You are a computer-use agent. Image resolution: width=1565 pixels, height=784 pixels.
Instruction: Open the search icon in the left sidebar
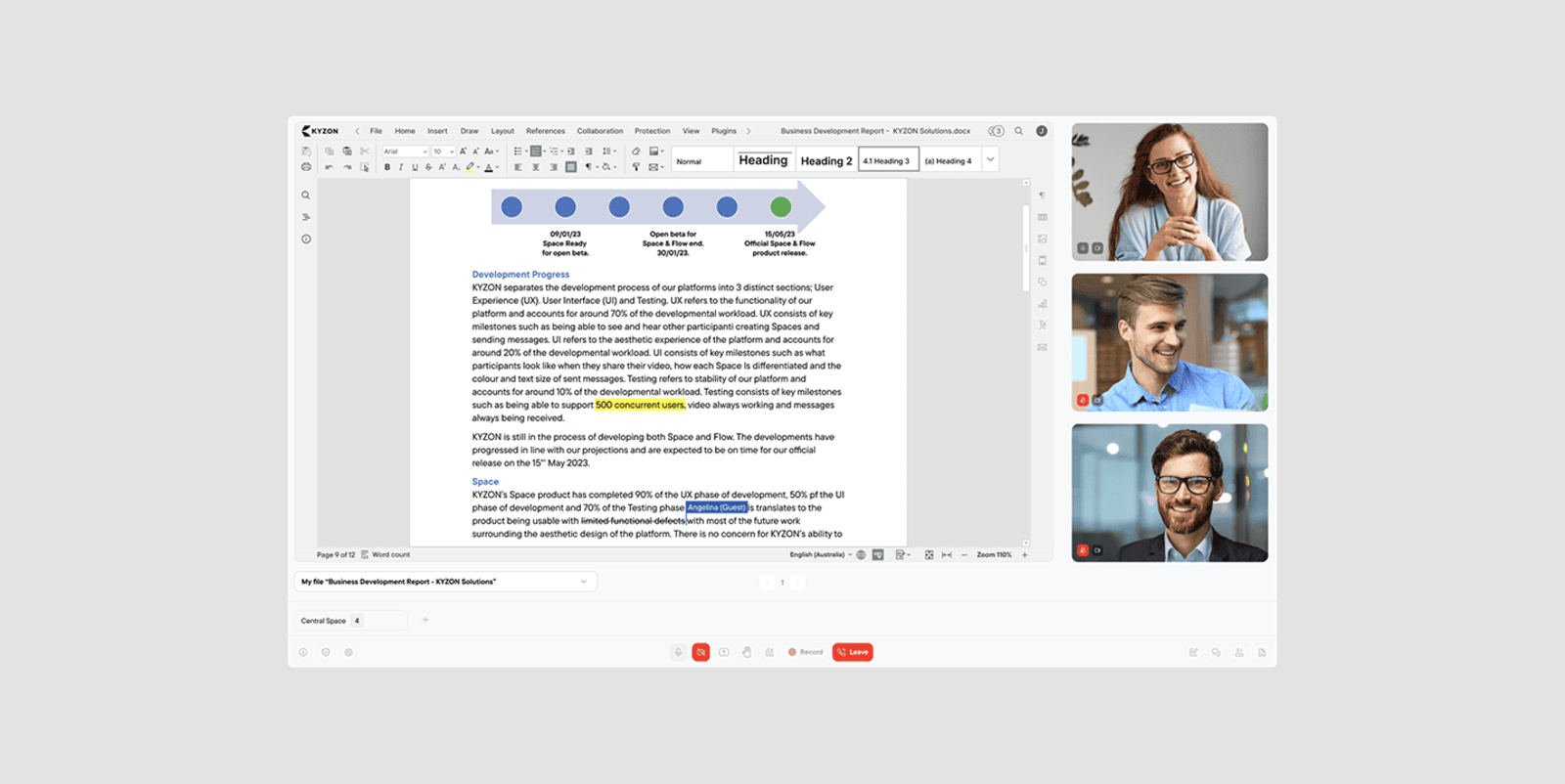(x=306, y=196)
